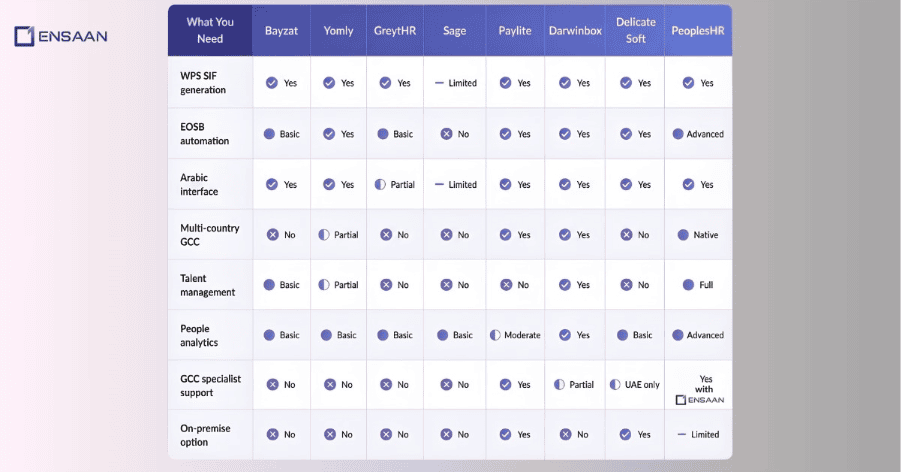Click the Talent management row label
The width and height of the screenshot is (901, 472).
pos(207,285)
